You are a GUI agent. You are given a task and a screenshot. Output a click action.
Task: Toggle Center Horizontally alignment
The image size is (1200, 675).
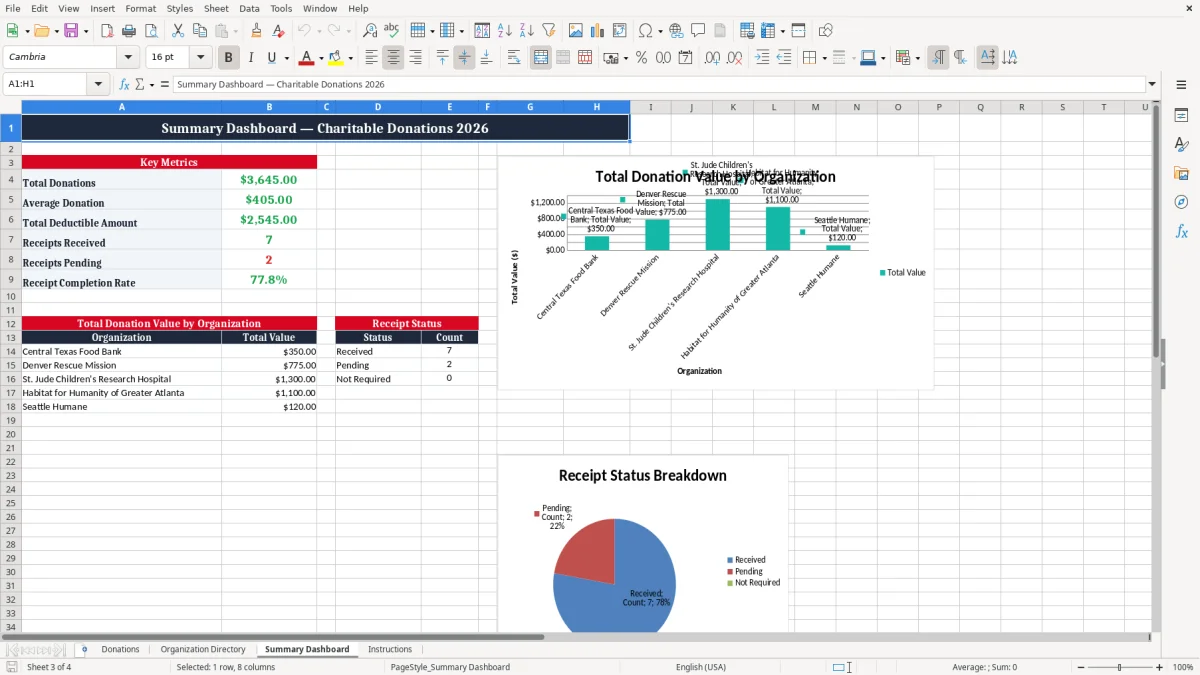click(393, 58)
